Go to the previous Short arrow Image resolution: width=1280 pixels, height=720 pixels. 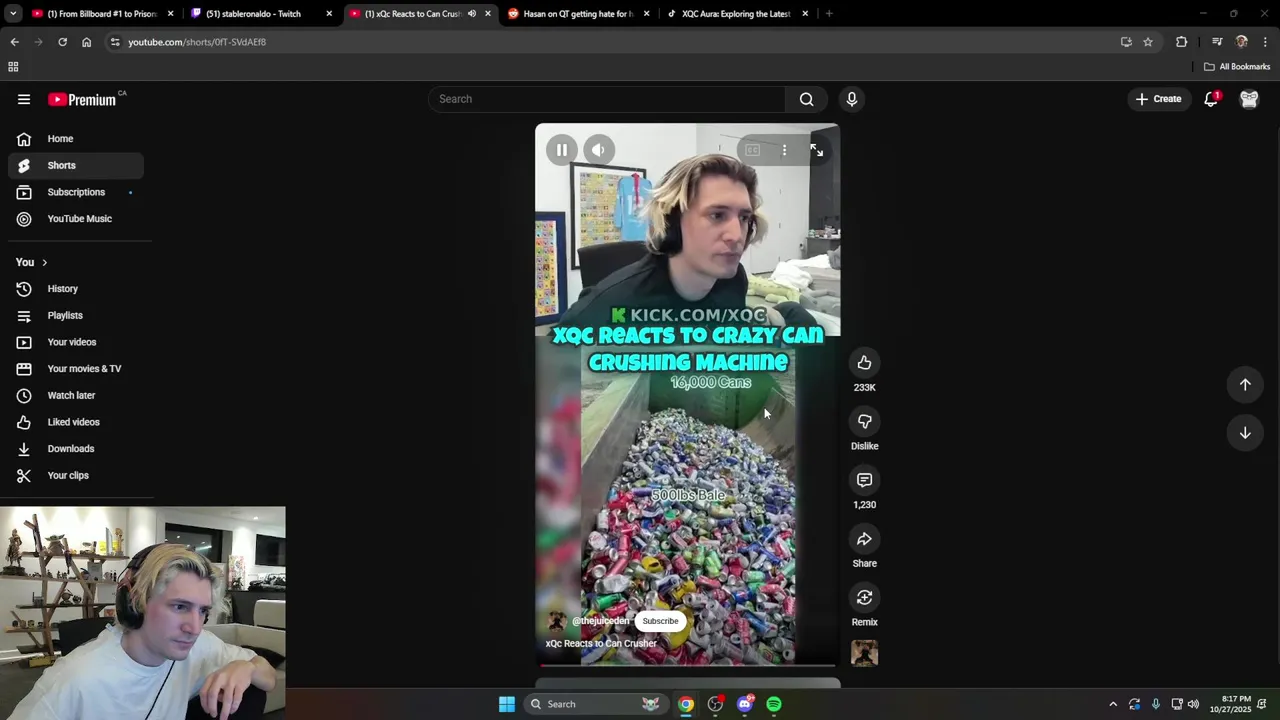pos(1245,385)
